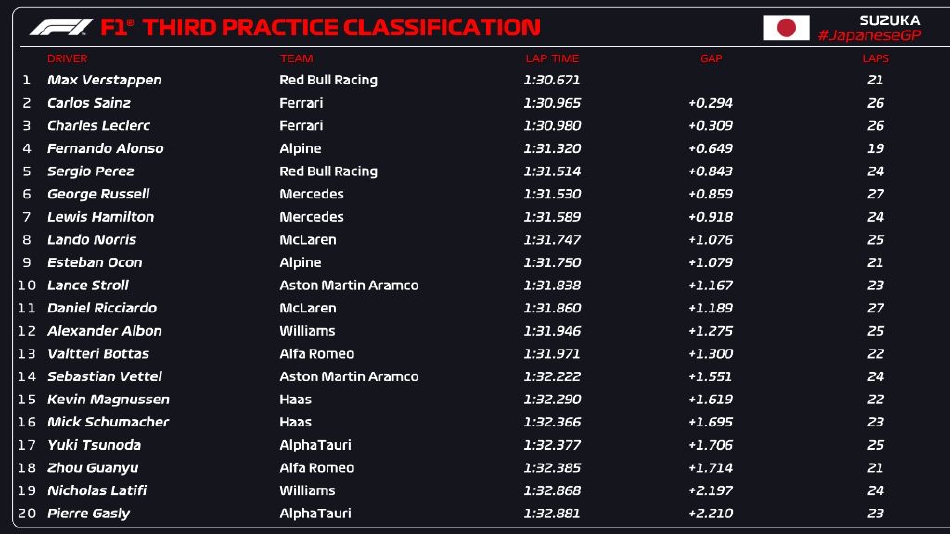Click Sebastian Vettel's Aston Martin Aramco team
Screen dimensions: 950x534
348,377
